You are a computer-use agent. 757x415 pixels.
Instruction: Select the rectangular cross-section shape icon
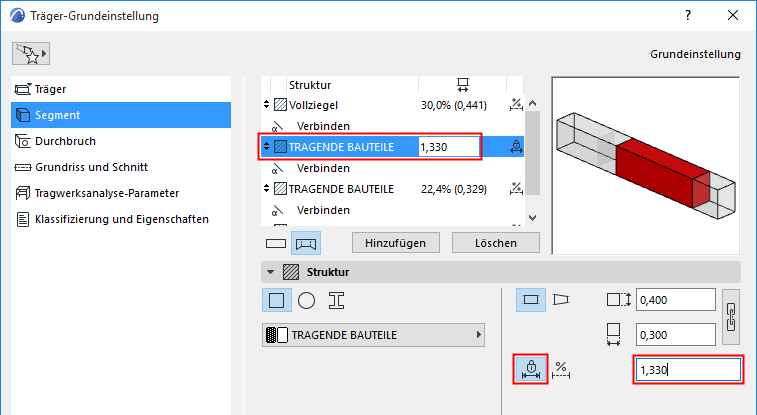click(x=276, y=300)
